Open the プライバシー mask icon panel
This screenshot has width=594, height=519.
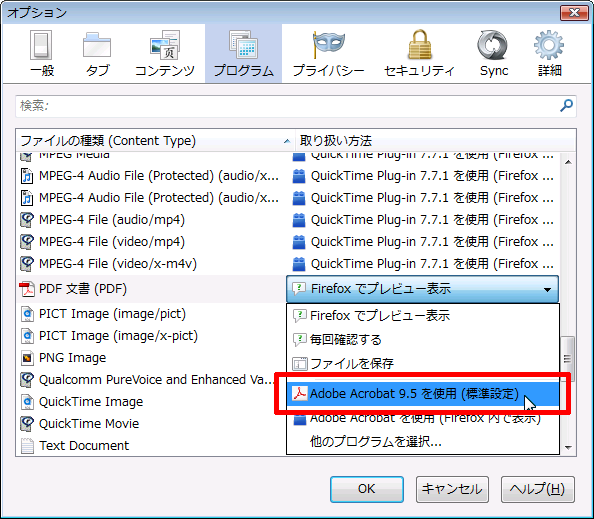pos(328,54)
